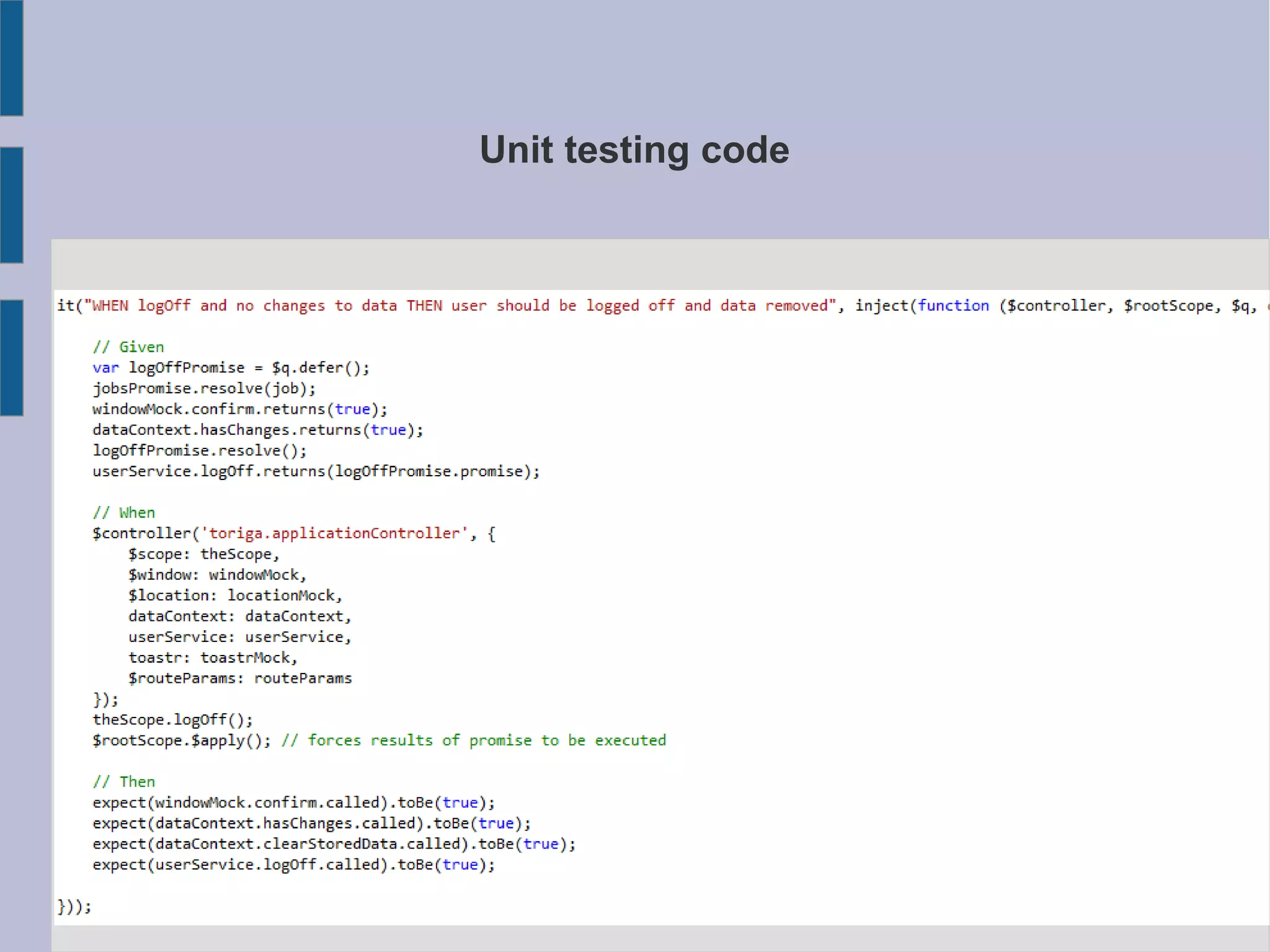Click the '$rootScope.$apply();' statement
The width and height of the screenshot is (1270, 952).
click(182, 741)
